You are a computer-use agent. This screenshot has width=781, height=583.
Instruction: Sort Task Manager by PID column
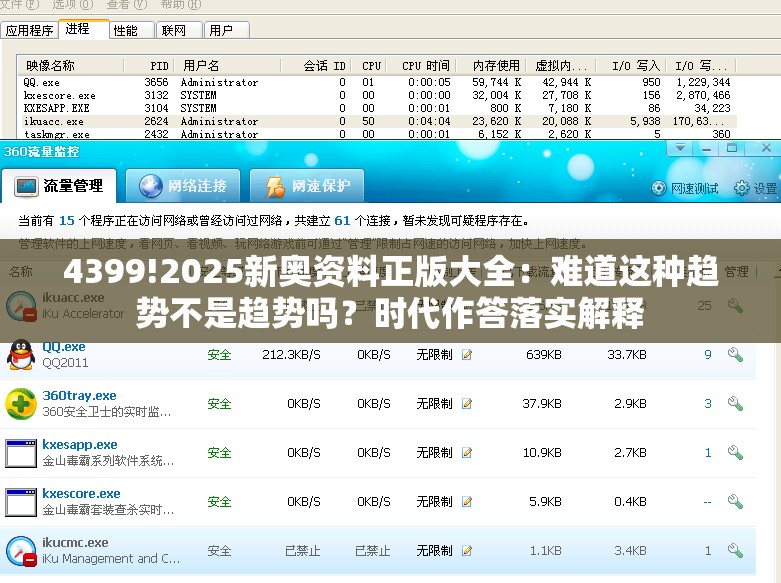[x=149, y=66]
